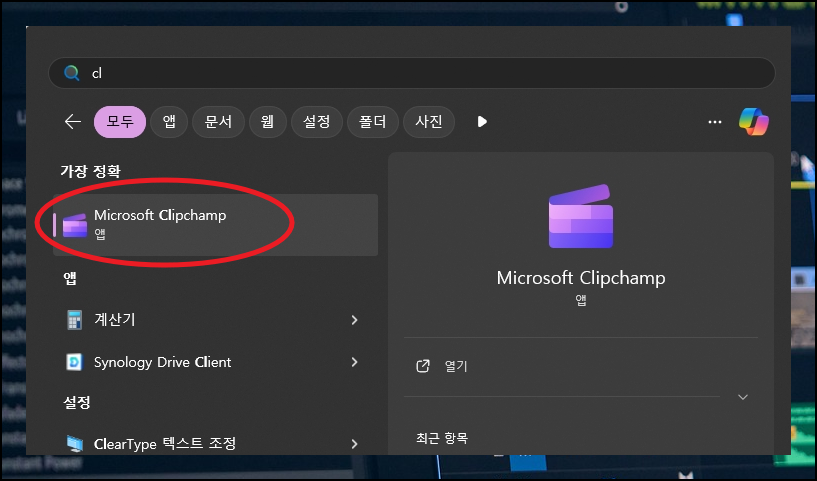Go back with the left arrow
The image size is (817, 481).
pyautogui.click(x=72, y=122)
